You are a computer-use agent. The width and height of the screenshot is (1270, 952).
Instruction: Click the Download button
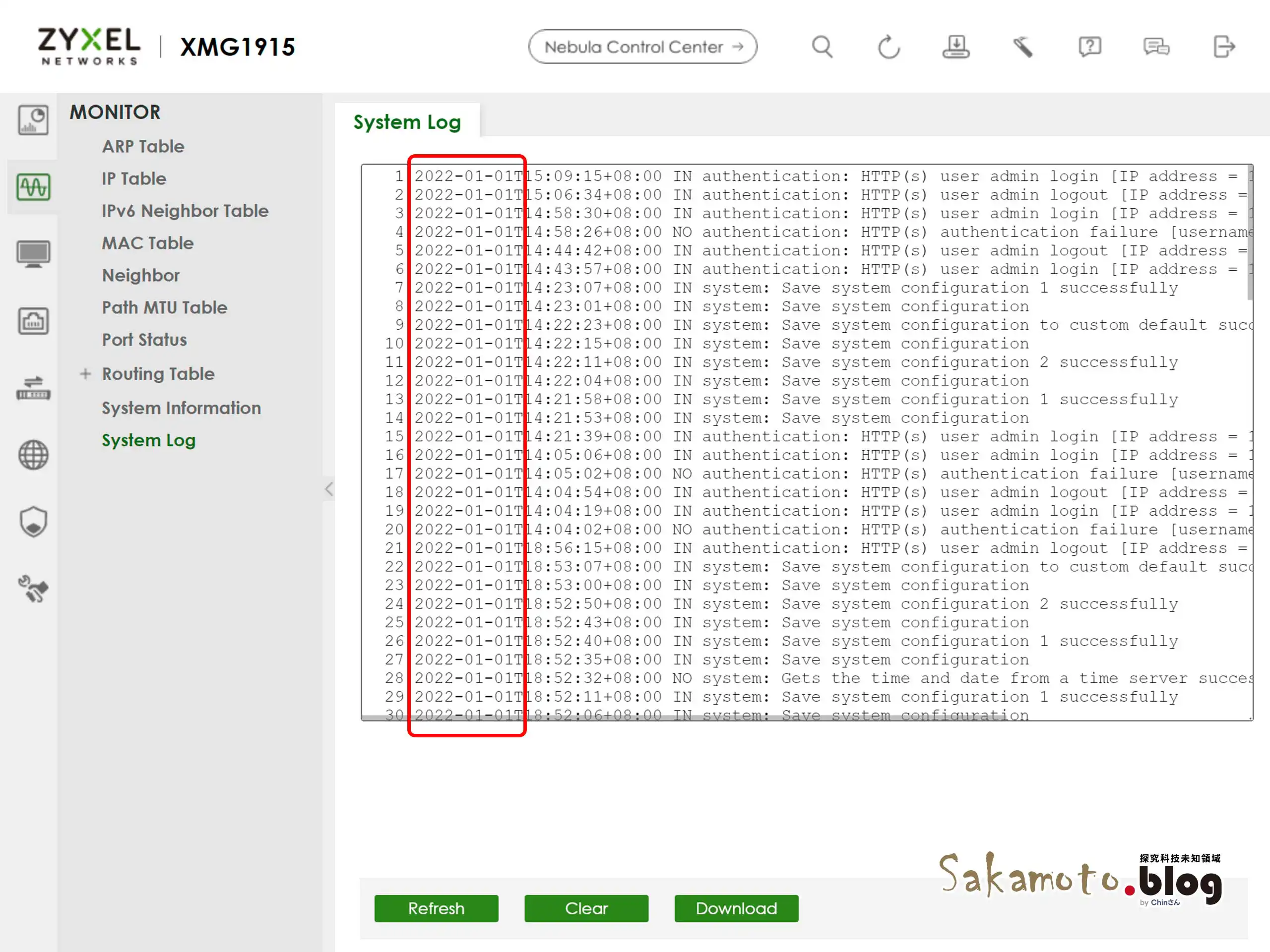coord(736,908)
